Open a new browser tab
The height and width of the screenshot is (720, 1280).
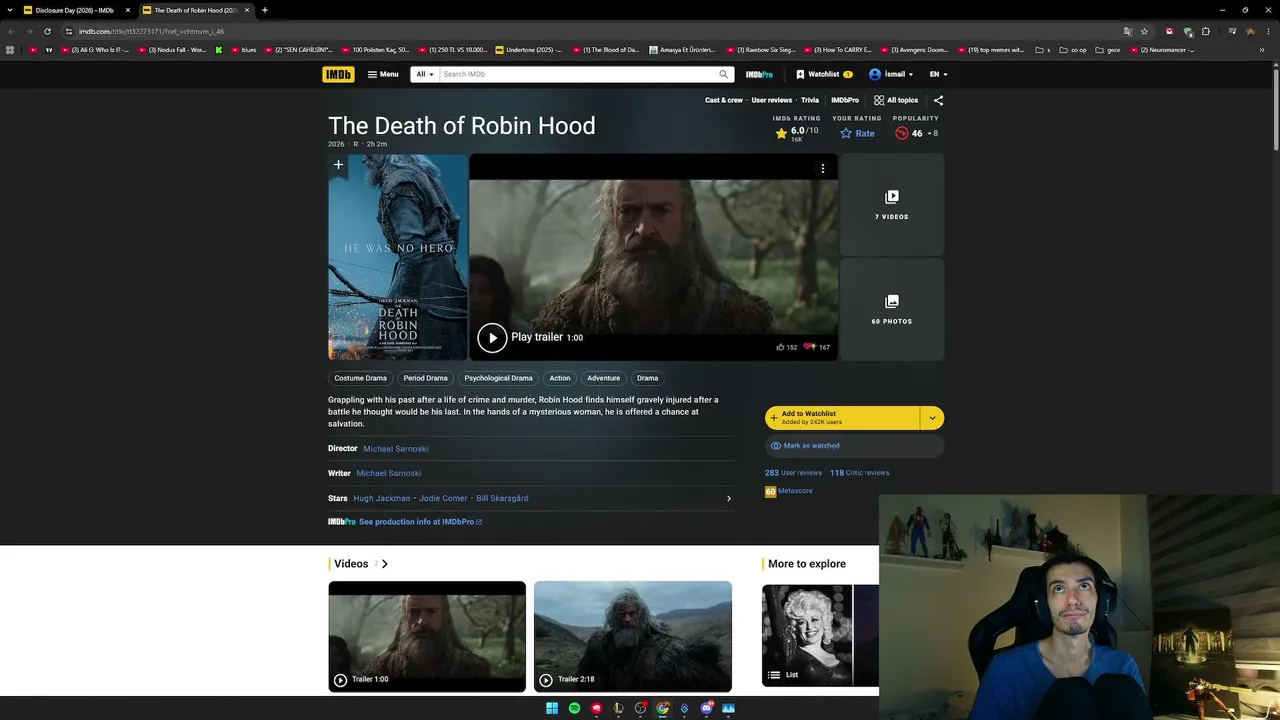264,10
